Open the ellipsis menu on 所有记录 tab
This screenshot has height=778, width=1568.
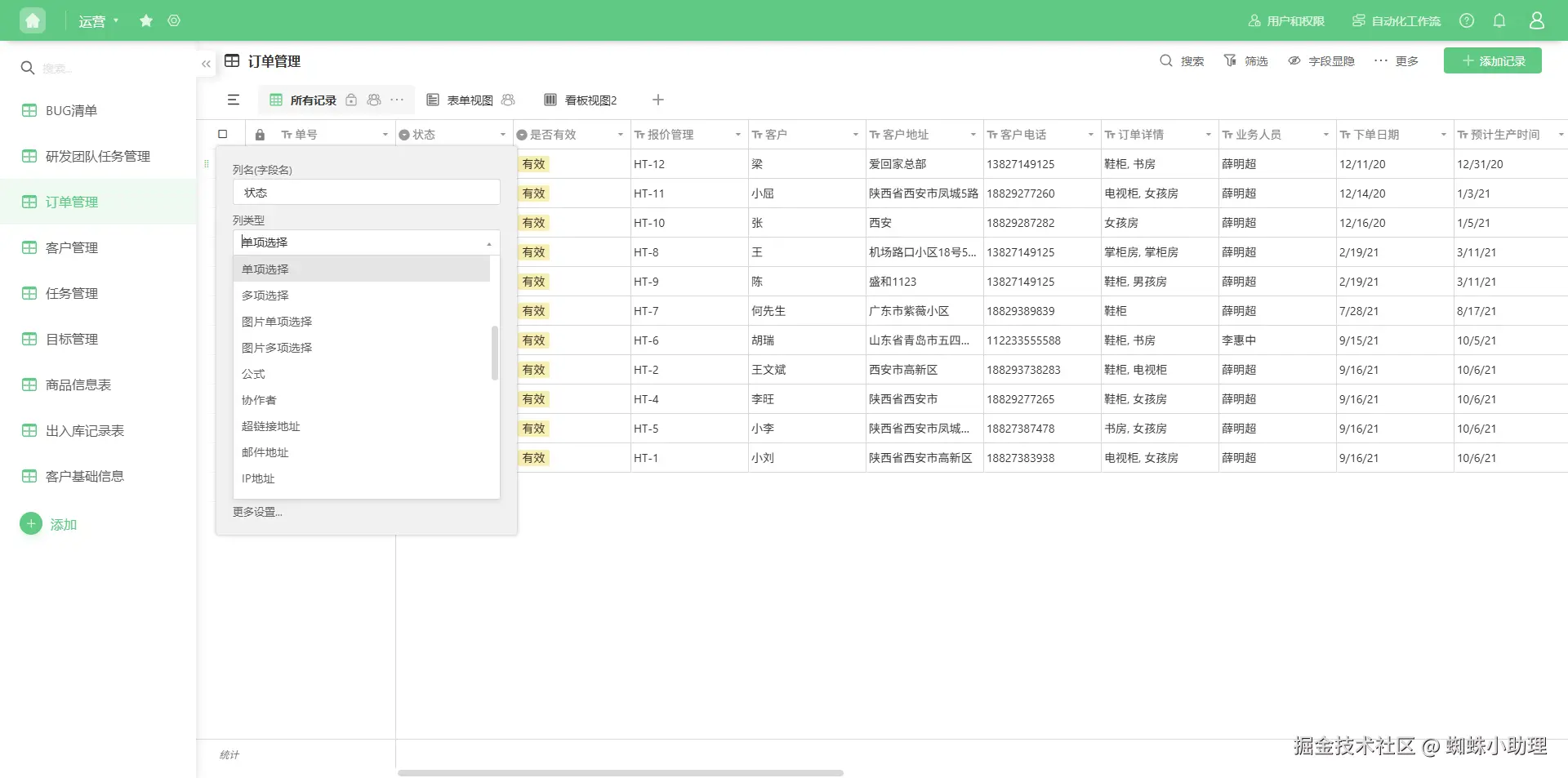tap(397, 100)
